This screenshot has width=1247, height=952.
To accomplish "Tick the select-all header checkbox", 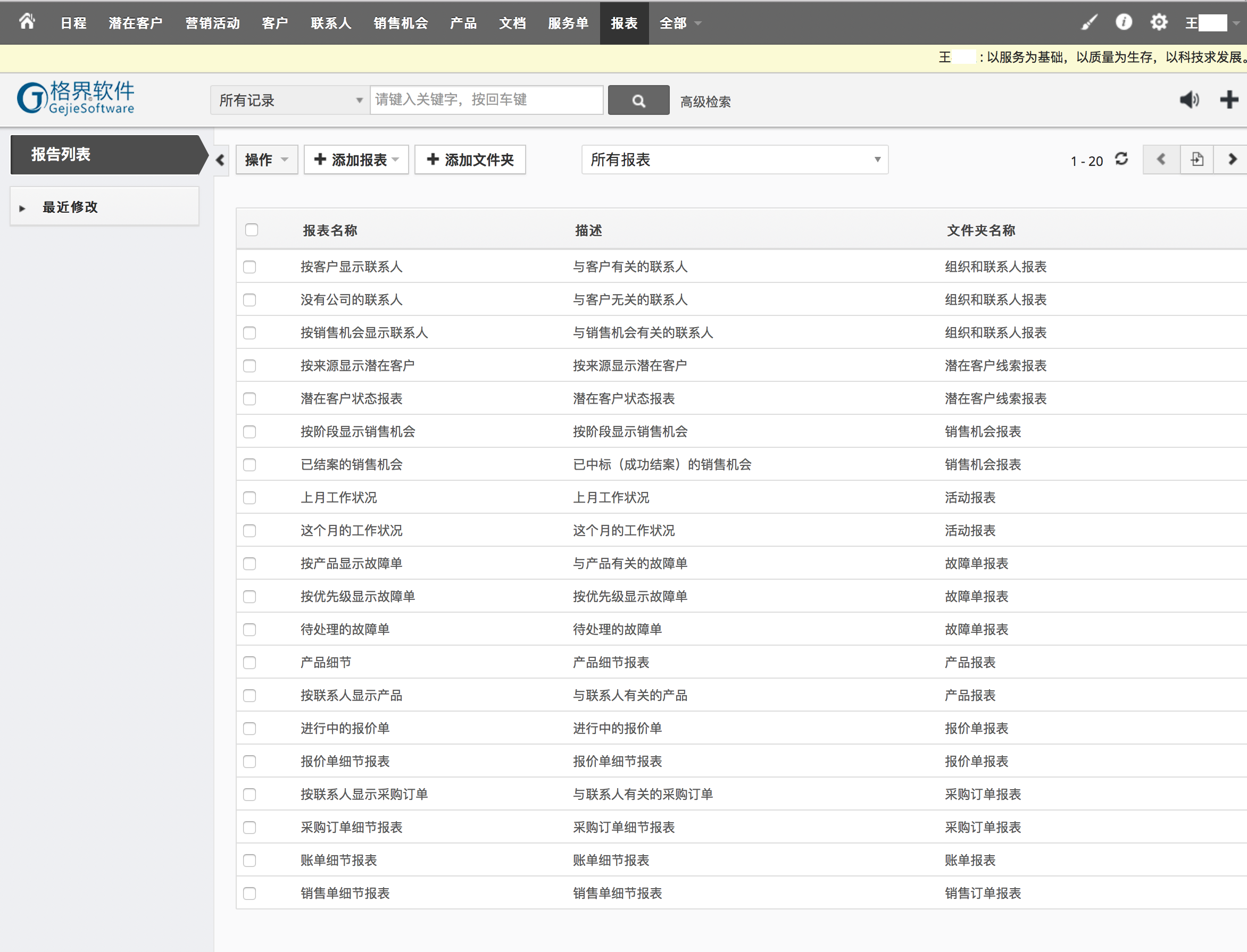I will pos(252,230).
